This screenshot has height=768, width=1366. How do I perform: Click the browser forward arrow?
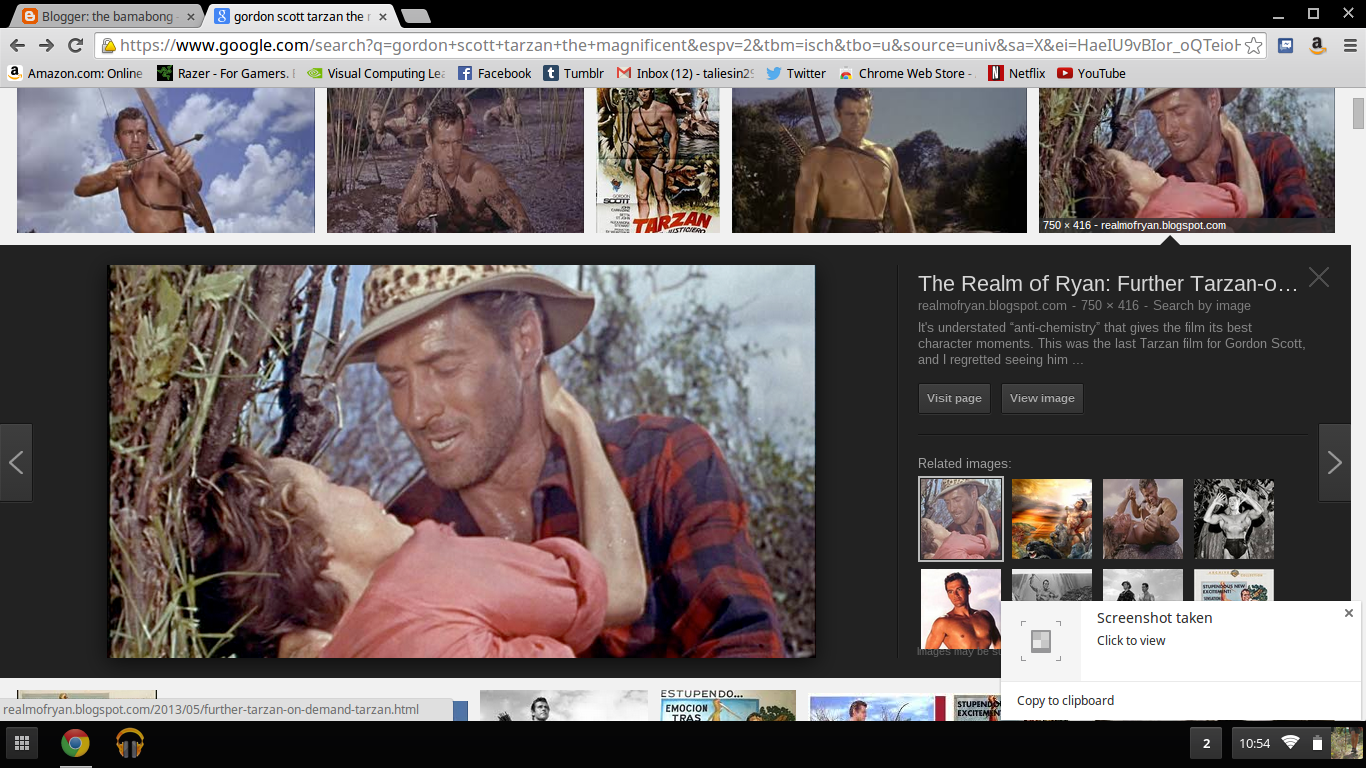click(46, 45)
